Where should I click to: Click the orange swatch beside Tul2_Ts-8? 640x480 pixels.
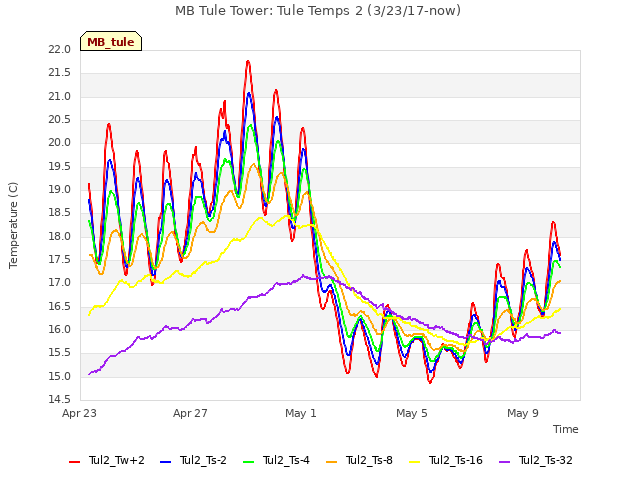331,462
